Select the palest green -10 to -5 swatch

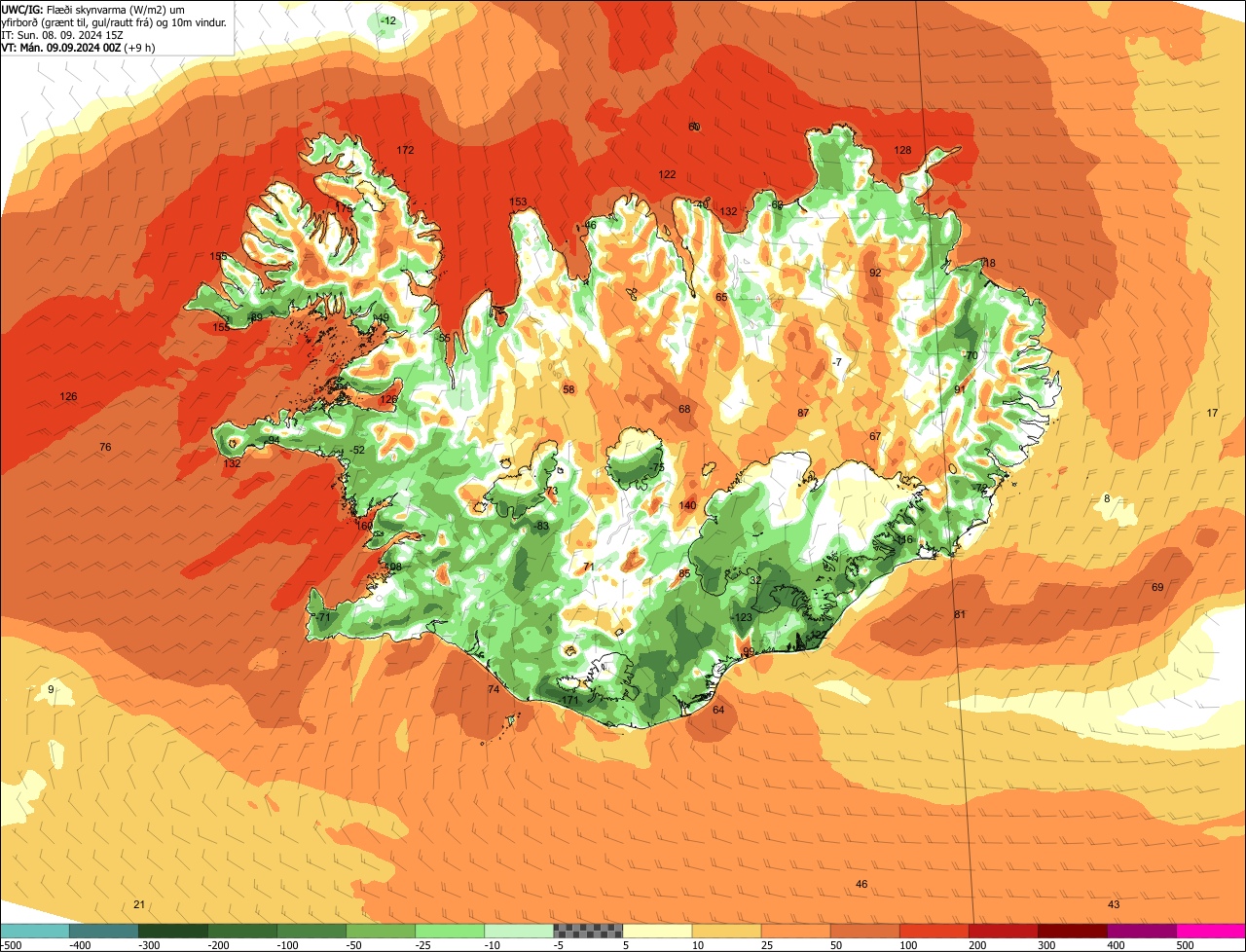(519, 931)
